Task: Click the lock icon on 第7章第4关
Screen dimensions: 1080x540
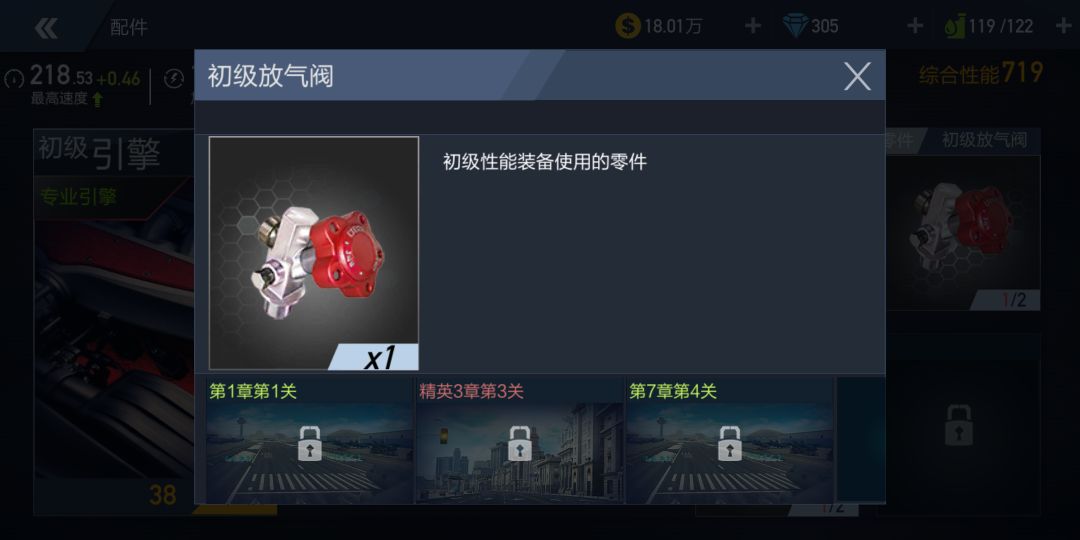Action: 730,443
